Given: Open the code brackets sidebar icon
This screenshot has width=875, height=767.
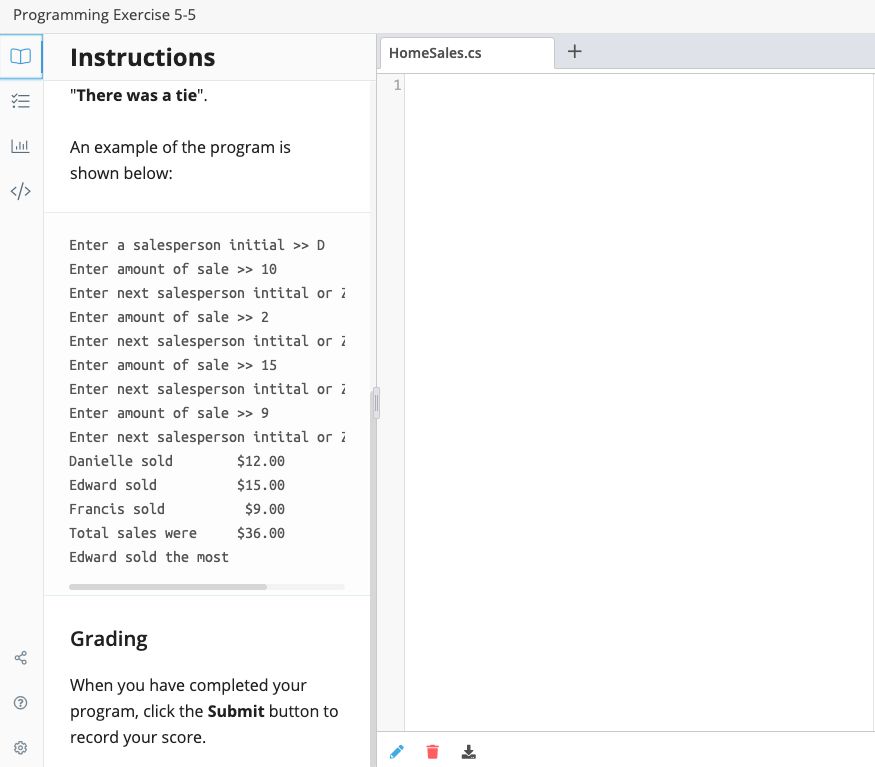Looking at the screenshot, I should [x=21, y=191].
